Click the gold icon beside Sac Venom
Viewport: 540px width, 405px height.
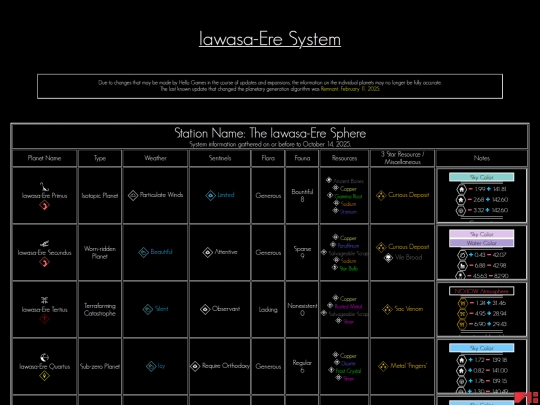pyautogui.click(x=387, y=309)
